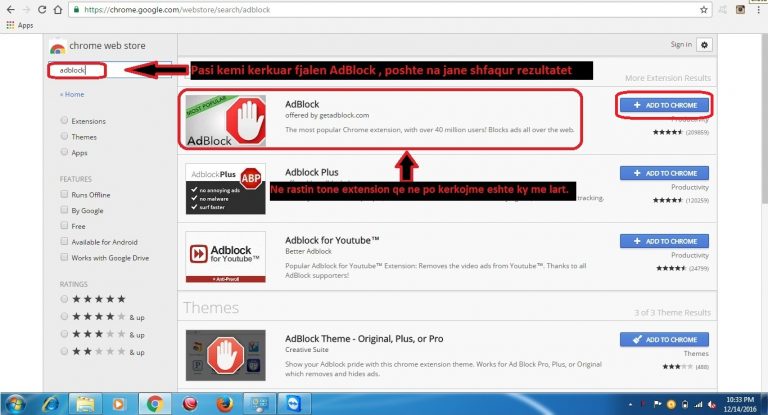768x415 pixels.
Task: Select the three stars & up rating
Action: click(64, 334)
